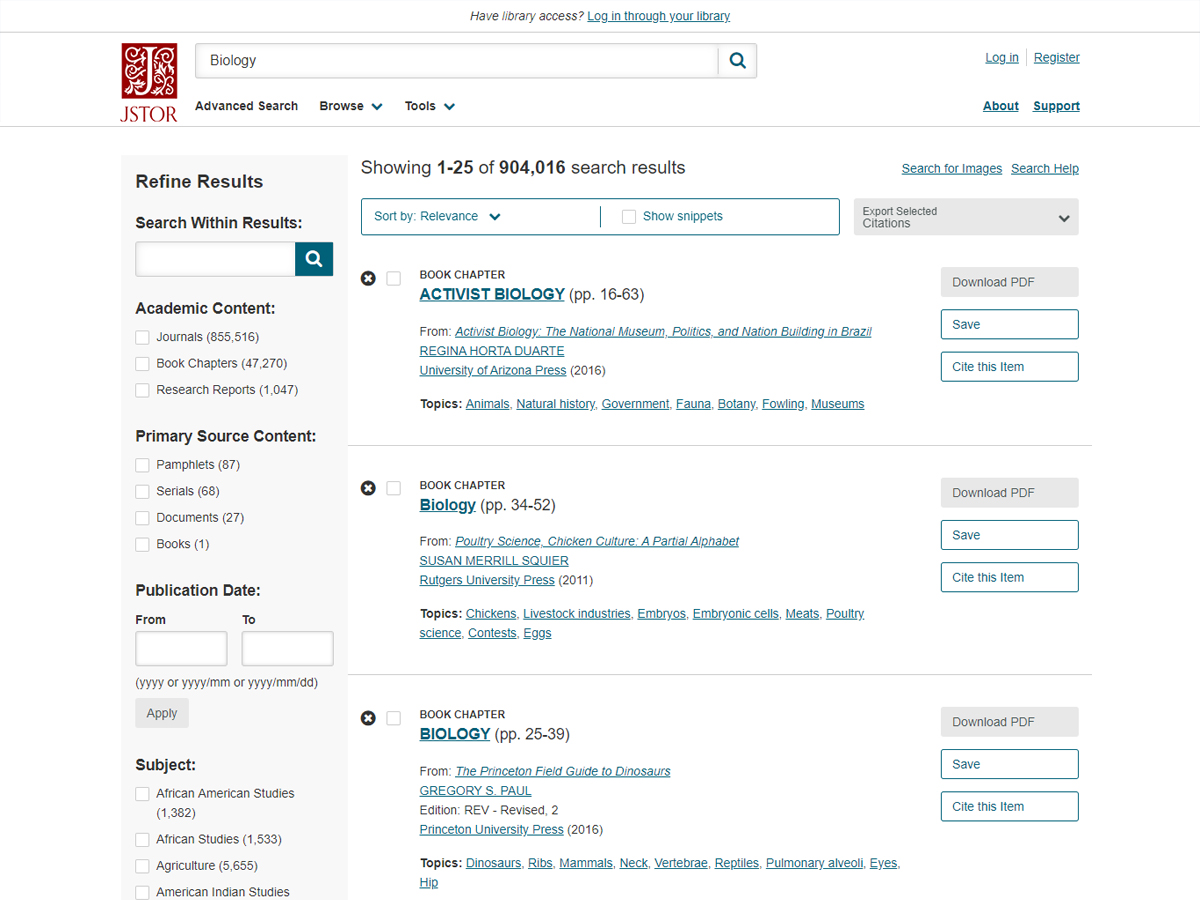This screenshot has height=900, width=1200.
Task: Enable the Show snippets checkbox
Action: [x=629, y=217]
